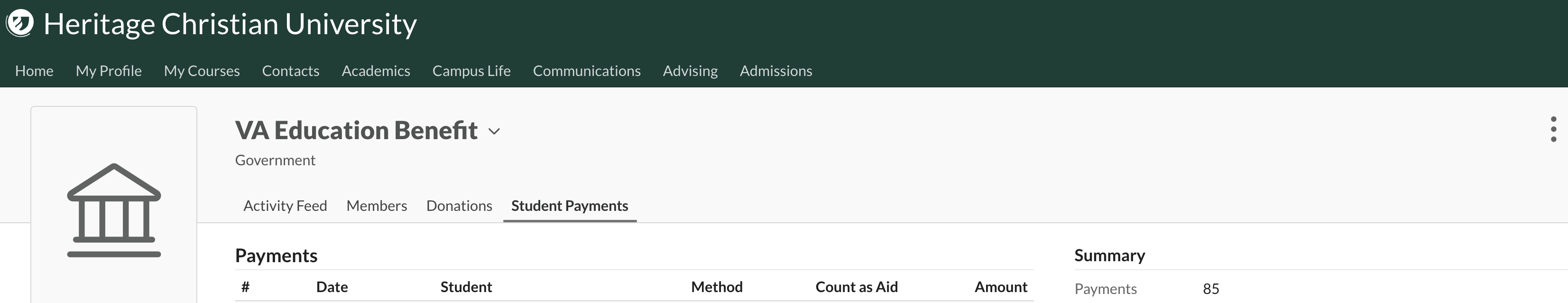Click the Heritage Christian University title
Screen dimensions: 1568x303
[230, 24]
